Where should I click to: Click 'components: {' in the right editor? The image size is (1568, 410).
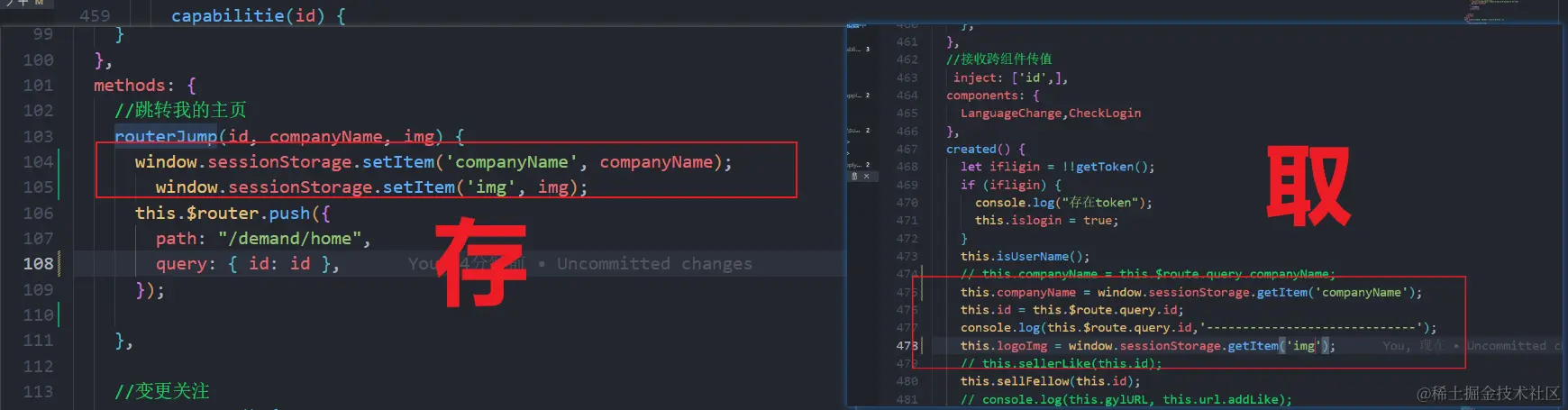pos(993,96)
